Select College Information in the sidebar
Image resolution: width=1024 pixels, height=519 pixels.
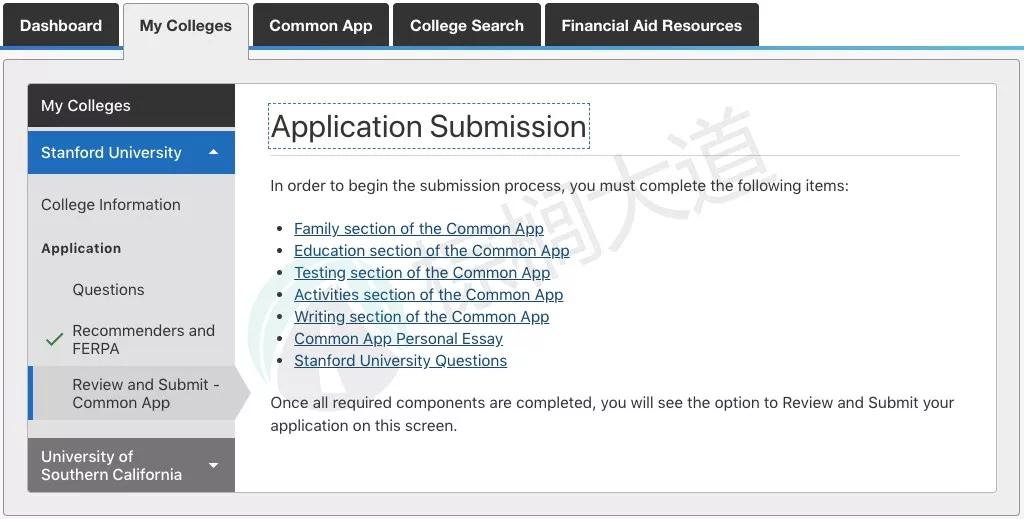tap(111, 205)
